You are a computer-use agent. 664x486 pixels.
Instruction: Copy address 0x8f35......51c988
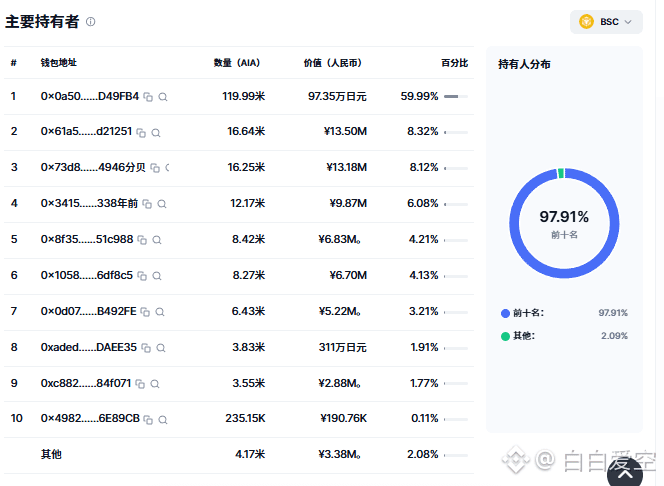click(x=142, y=240)
